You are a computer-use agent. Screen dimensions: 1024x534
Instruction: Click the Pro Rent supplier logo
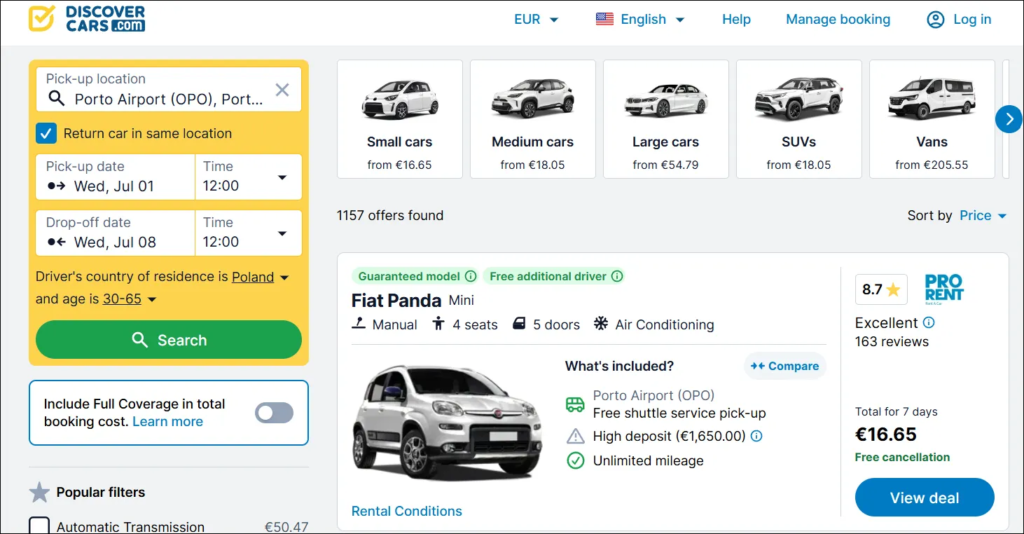click(x=944, y=289)
